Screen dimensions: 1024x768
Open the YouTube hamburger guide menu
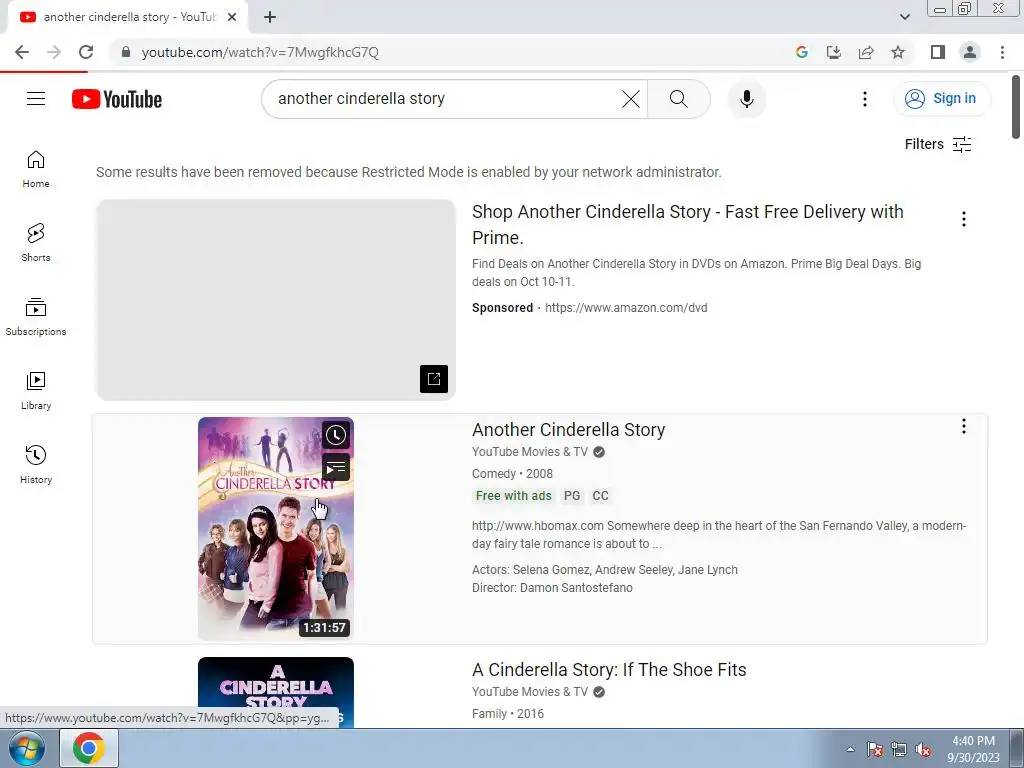(36, 99)
